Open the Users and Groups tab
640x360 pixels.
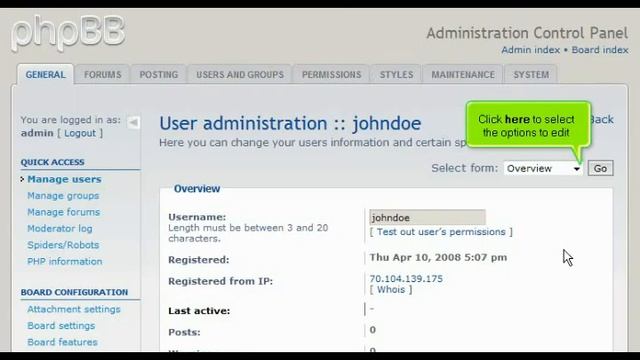[240, 75]
